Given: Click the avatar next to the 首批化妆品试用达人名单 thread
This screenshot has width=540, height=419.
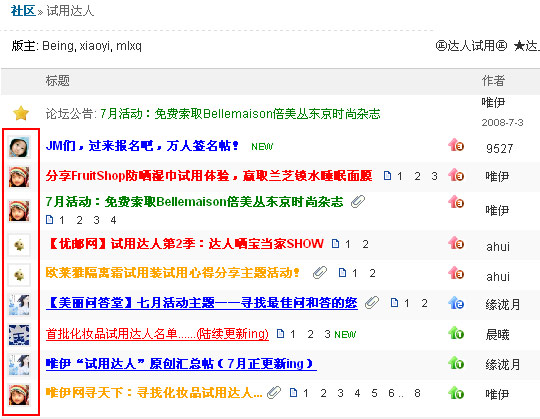Looking at the screenshot, I should (x=19, y=335).
